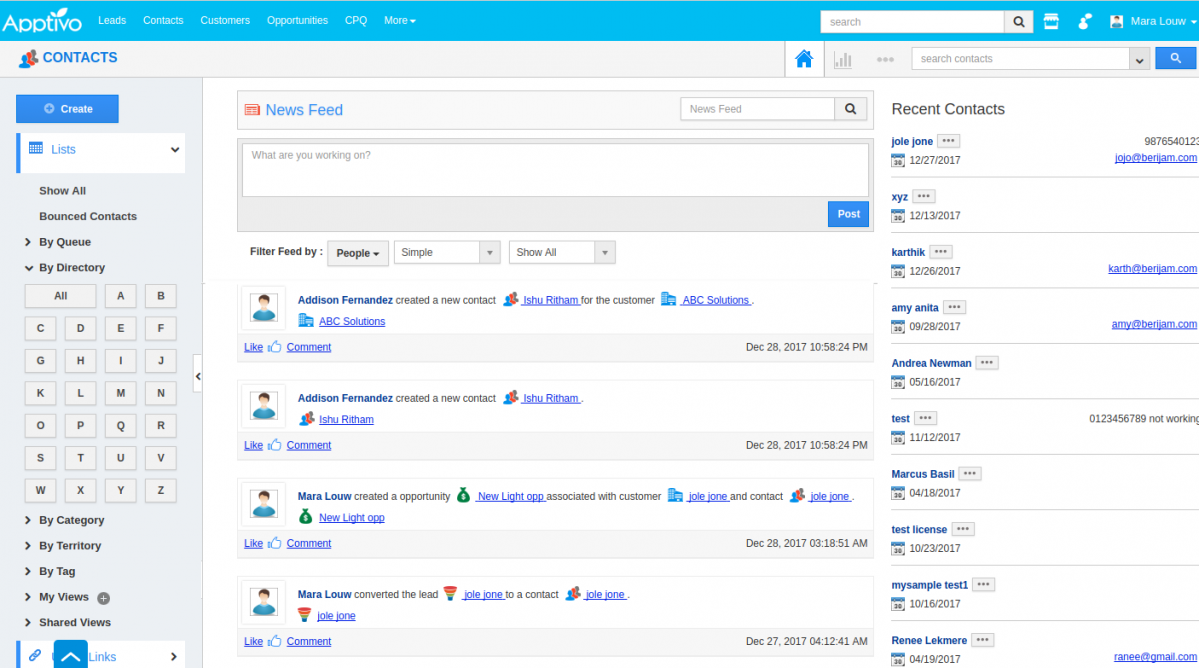Select Bounced Contacts list

coord(88,216)
